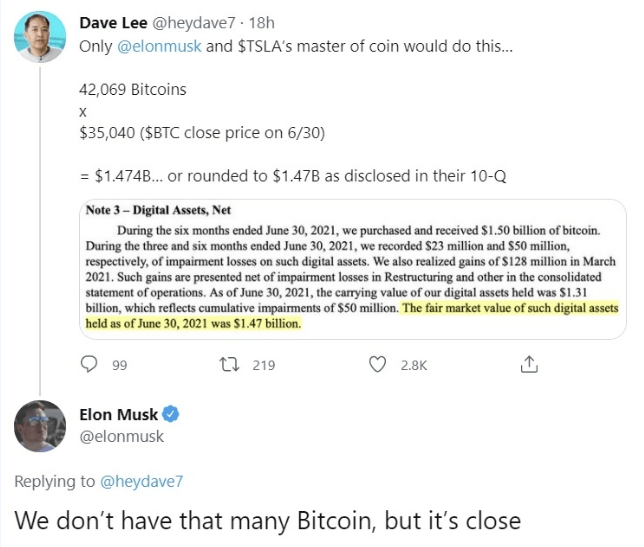
Task: Enlarge the Note 3 Digital Assets image
Action: 350,268
